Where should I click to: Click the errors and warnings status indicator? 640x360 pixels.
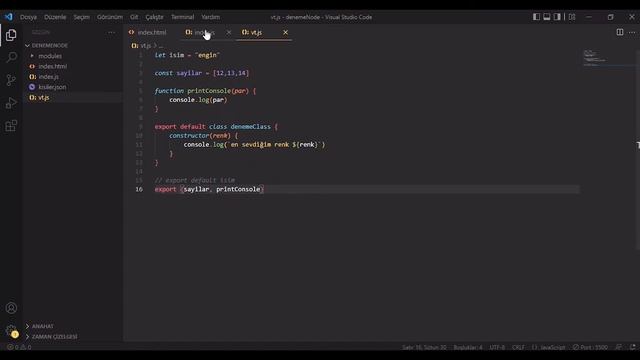coord(19,347)
